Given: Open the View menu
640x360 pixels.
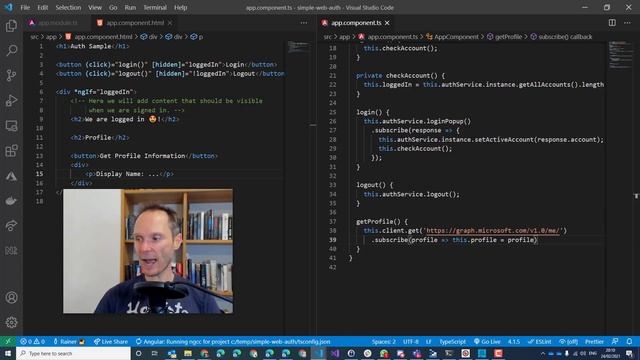Looking at the screenshot, I should (x=95, y=7).
